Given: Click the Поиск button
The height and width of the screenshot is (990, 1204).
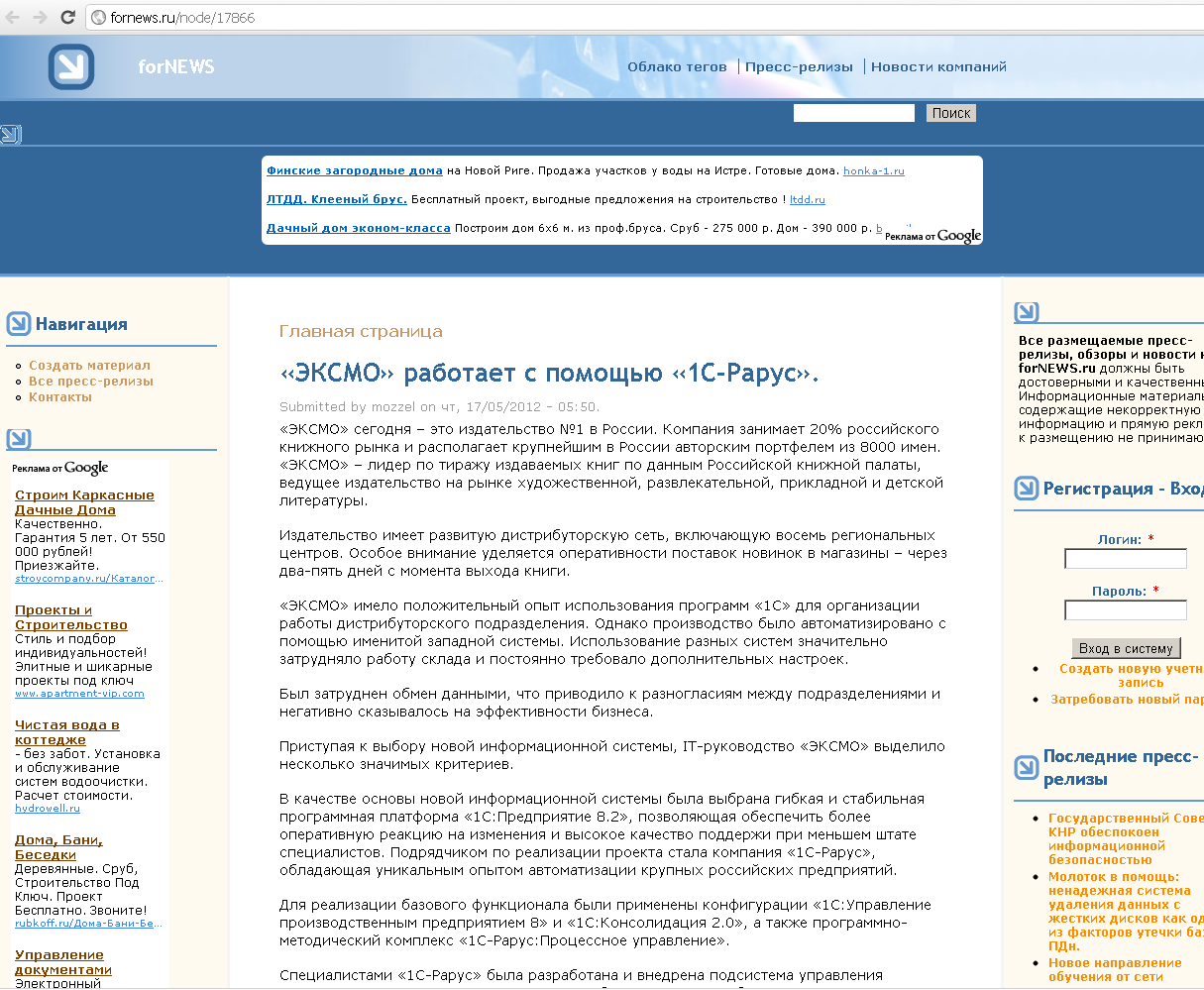Looking at the screenshot, I should click(951, 113).
